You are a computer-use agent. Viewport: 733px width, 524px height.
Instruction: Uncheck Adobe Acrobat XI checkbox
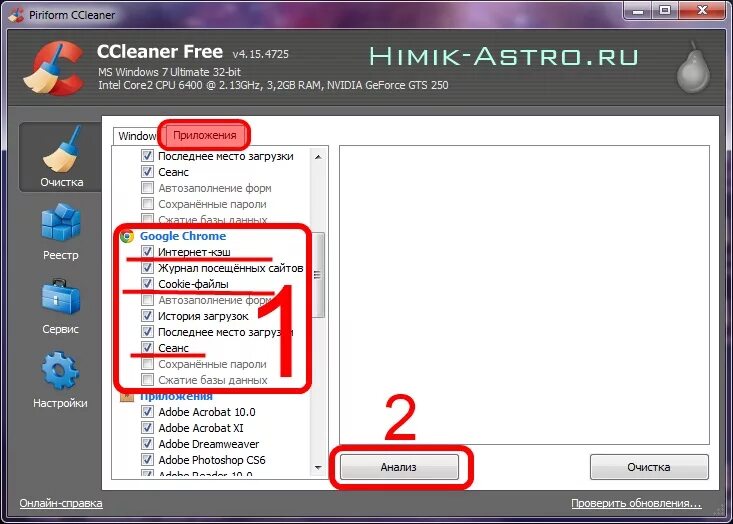[x=147, y=428]
